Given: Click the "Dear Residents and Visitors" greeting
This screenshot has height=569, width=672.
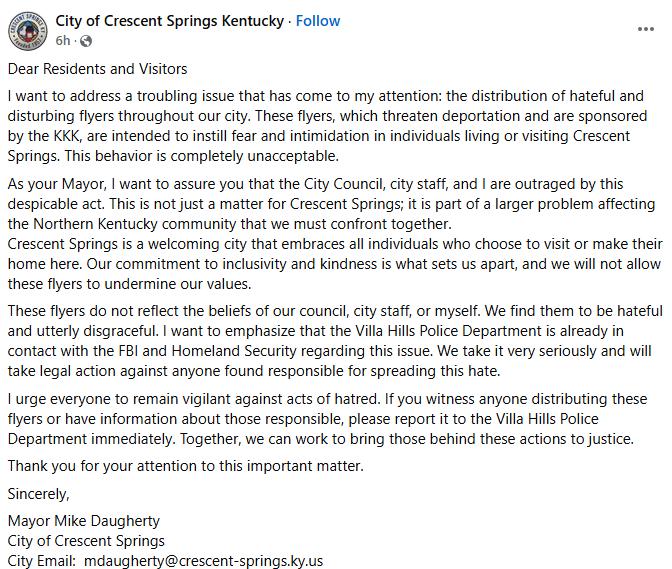Looking at the screenshot, I should pos(97,69).
